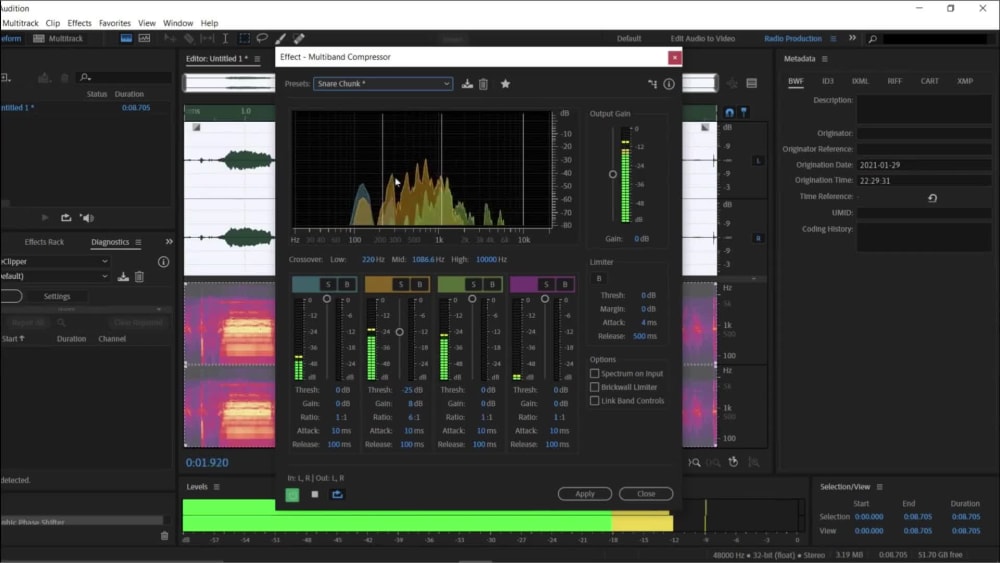Bypass the orange mid band
Screen dimensions: 1000x563
pyautogui.click(x=420, y=284)
